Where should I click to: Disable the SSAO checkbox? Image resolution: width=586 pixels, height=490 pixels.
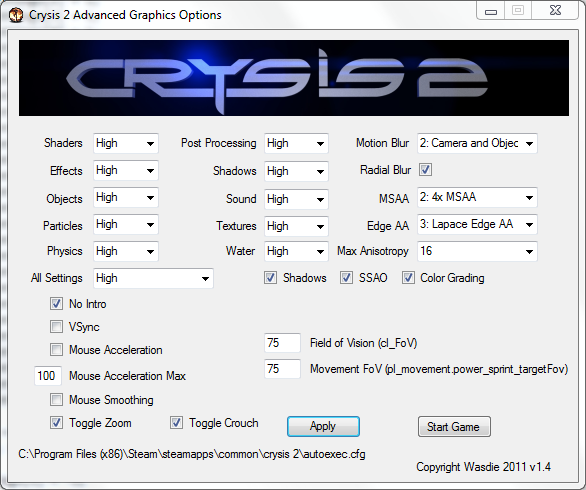[x=346, y=278]
